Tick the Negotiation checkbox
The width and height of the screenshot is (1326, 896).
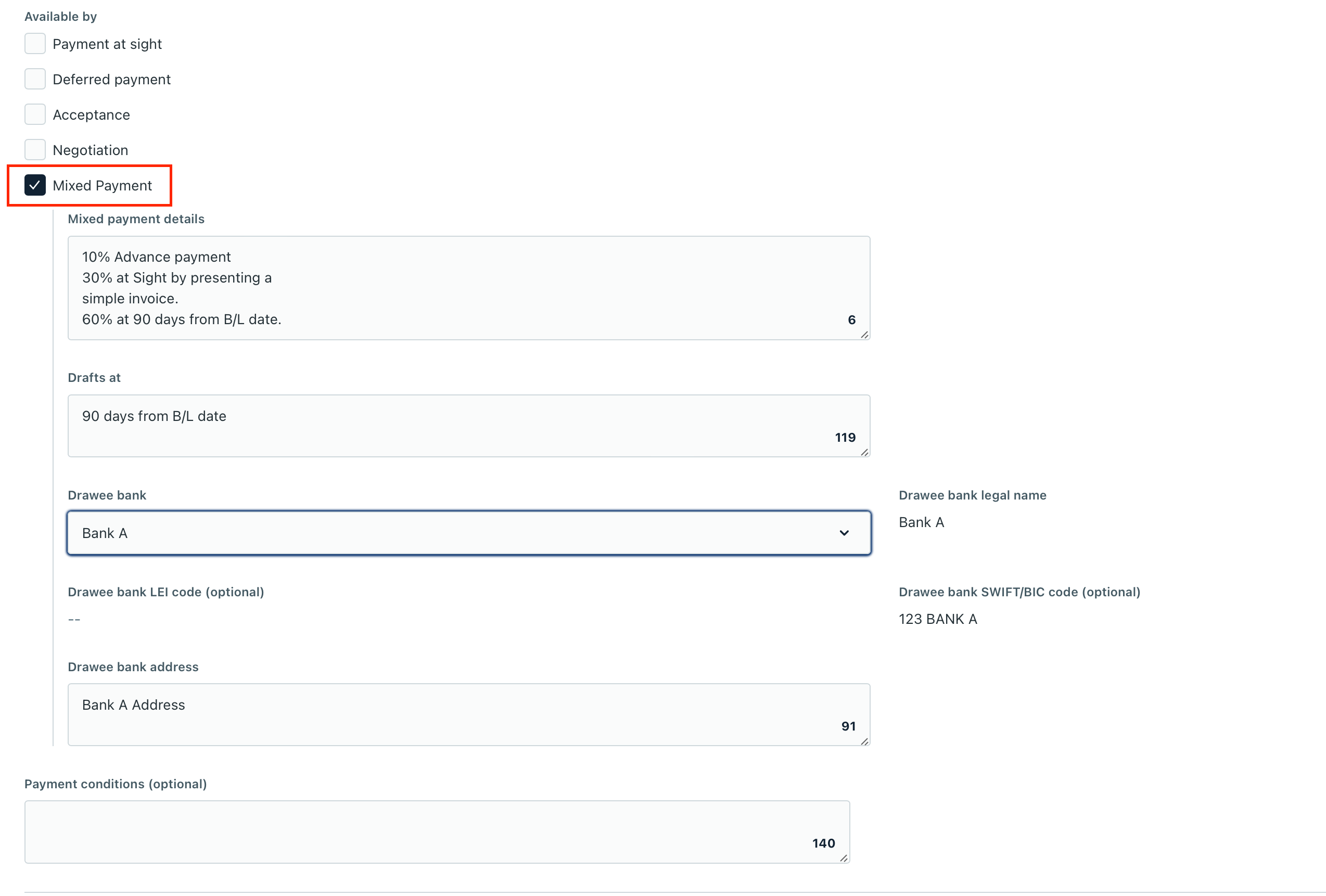[x=35, y=150]
